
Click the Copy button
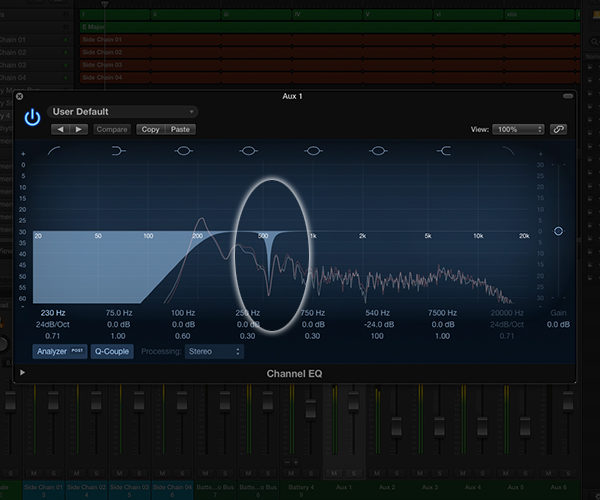(x=150, y=129)
